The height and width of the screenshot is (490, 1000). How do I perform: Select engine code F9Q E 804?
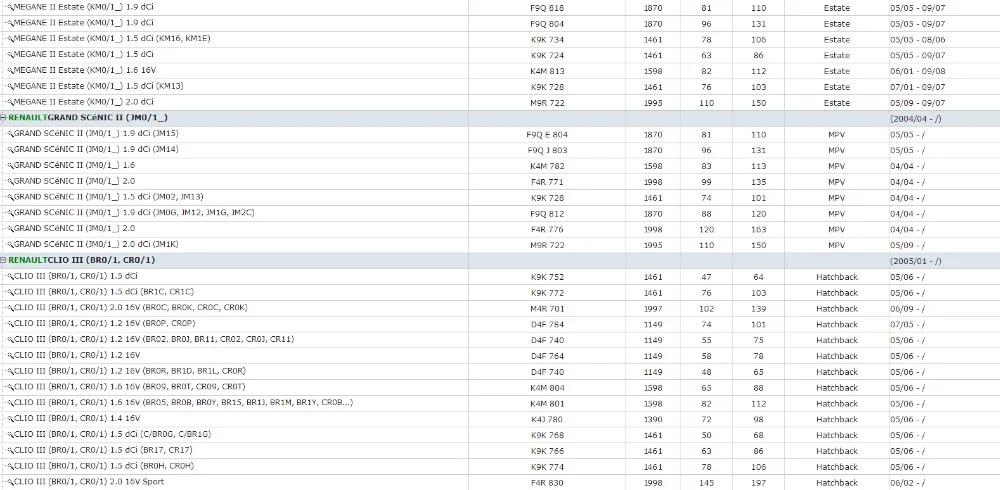pyautogui.click(x=547, y=135)
